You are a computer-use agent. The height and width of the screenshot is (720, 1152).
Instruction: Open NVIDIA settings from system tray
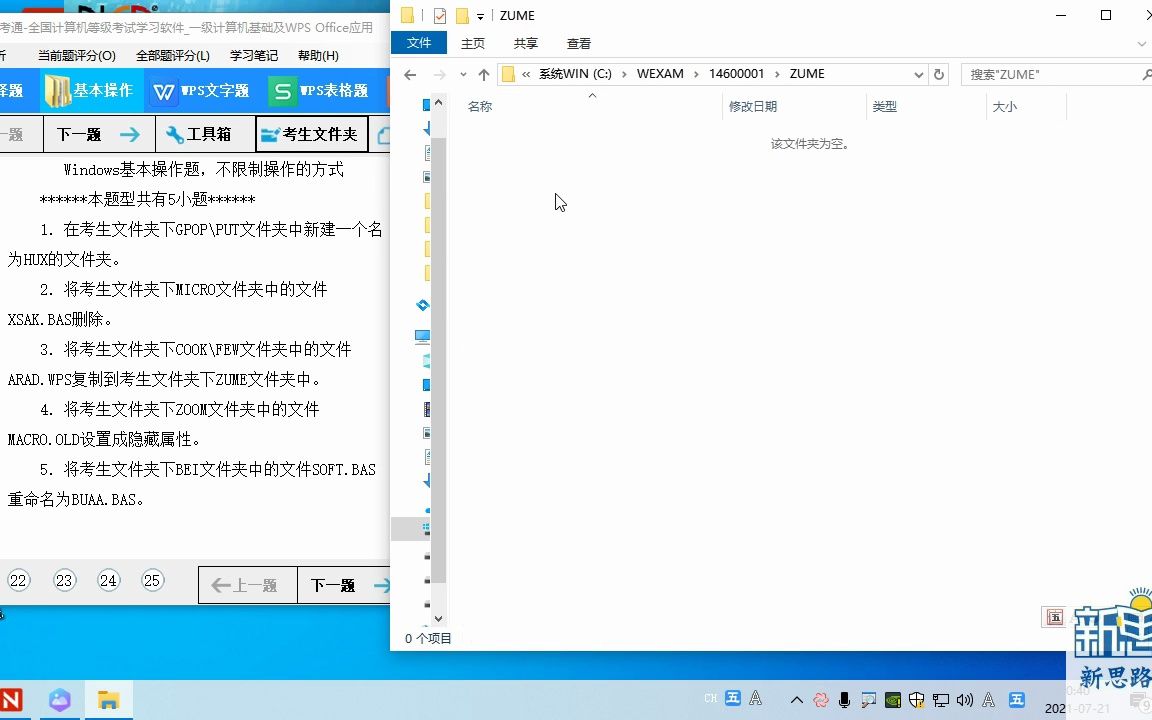tap(893, 700)
